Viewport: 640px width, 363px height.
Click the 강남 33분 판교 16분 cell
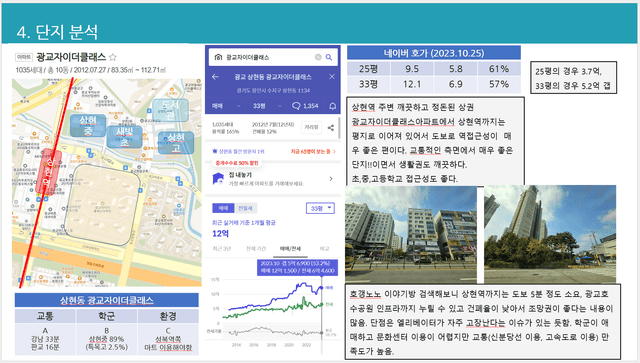pyautogui.click(x=45, y=339)
